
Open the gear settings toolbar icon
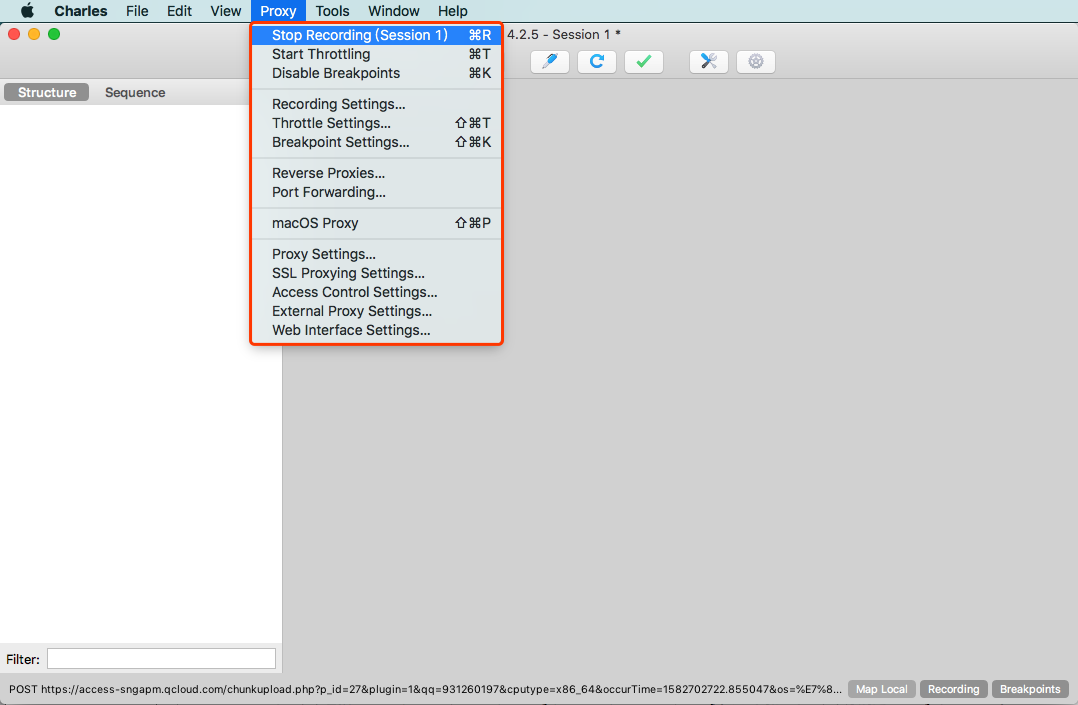(x=756, y=61)
